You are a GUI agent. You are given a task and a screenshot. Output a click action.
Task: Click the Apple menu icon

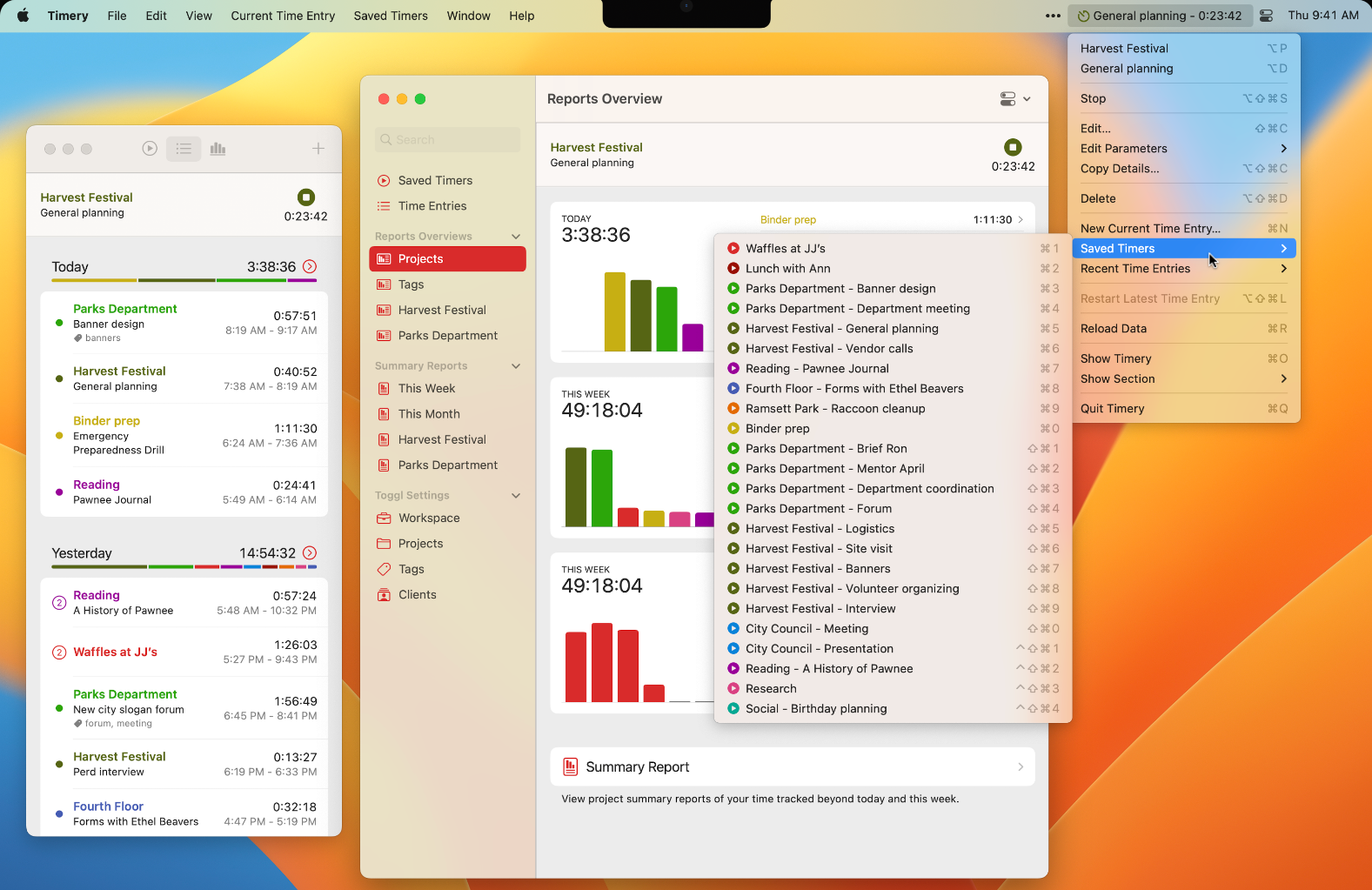click(23, 16)
